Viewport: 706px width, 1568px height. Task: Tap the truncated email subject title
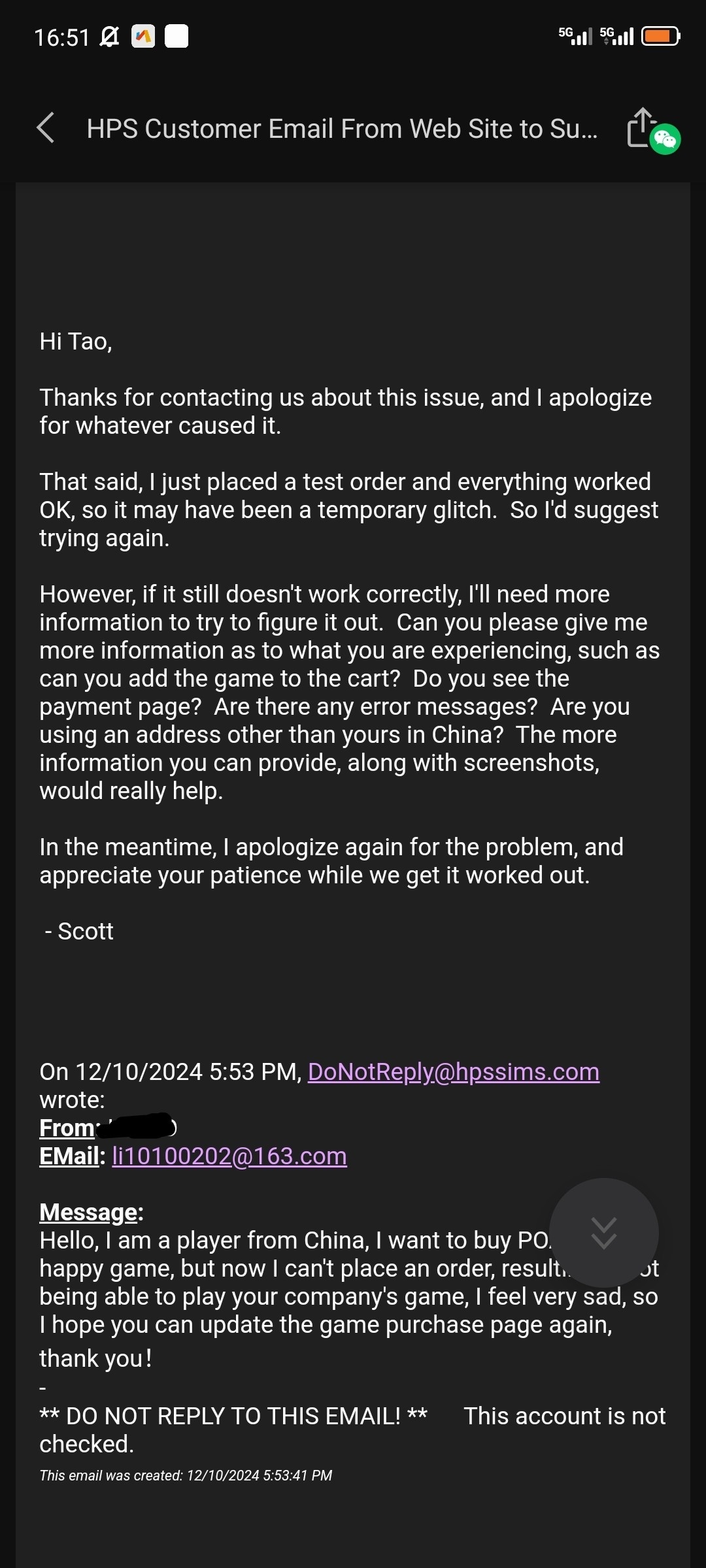point(342,129)
